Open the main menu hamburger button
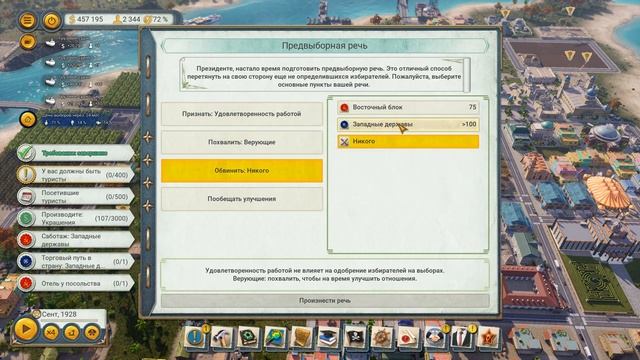Screen dimensions: 640x360 point(27,20)
